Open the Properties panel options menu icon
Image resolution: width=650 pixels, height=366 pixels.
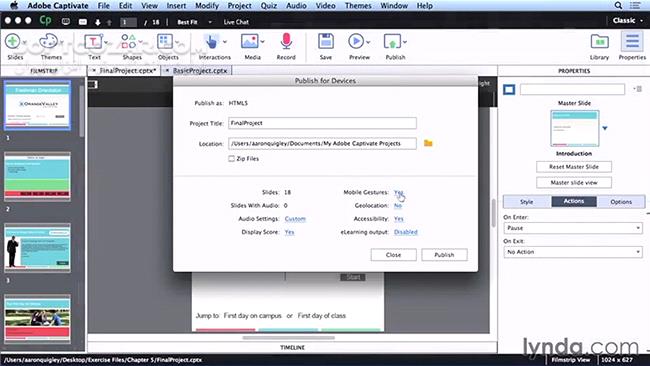click(638, 89)
